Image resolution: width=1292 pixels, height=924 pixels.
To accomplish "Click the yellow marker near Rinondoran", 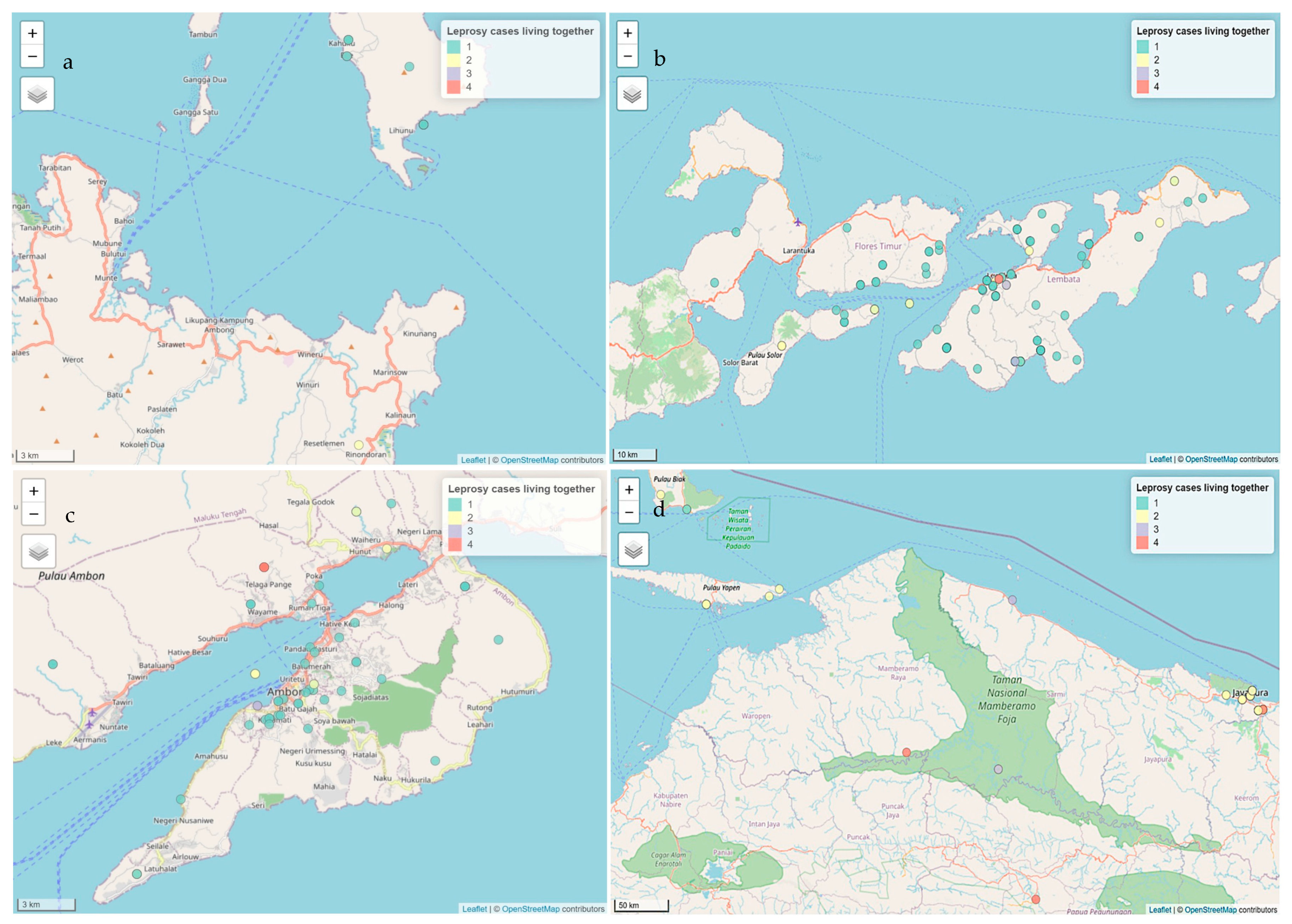I will [358, 445].
